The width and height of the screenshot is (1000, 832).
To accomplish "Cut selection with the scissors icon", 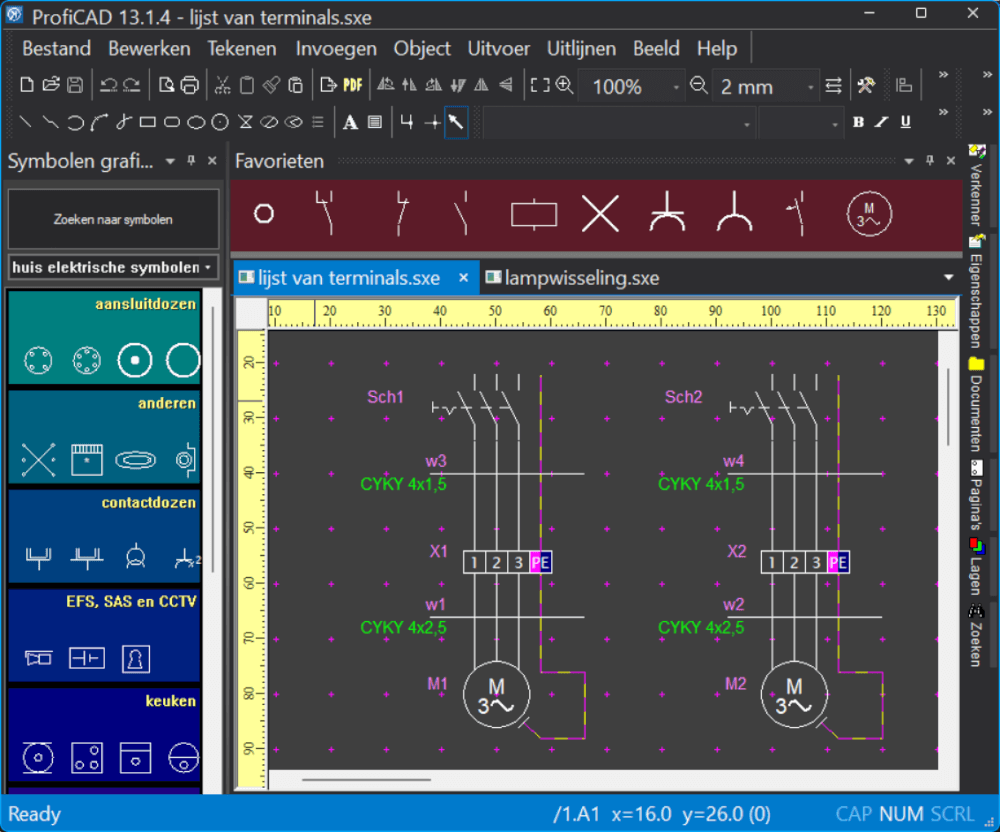I will point(223,85).
